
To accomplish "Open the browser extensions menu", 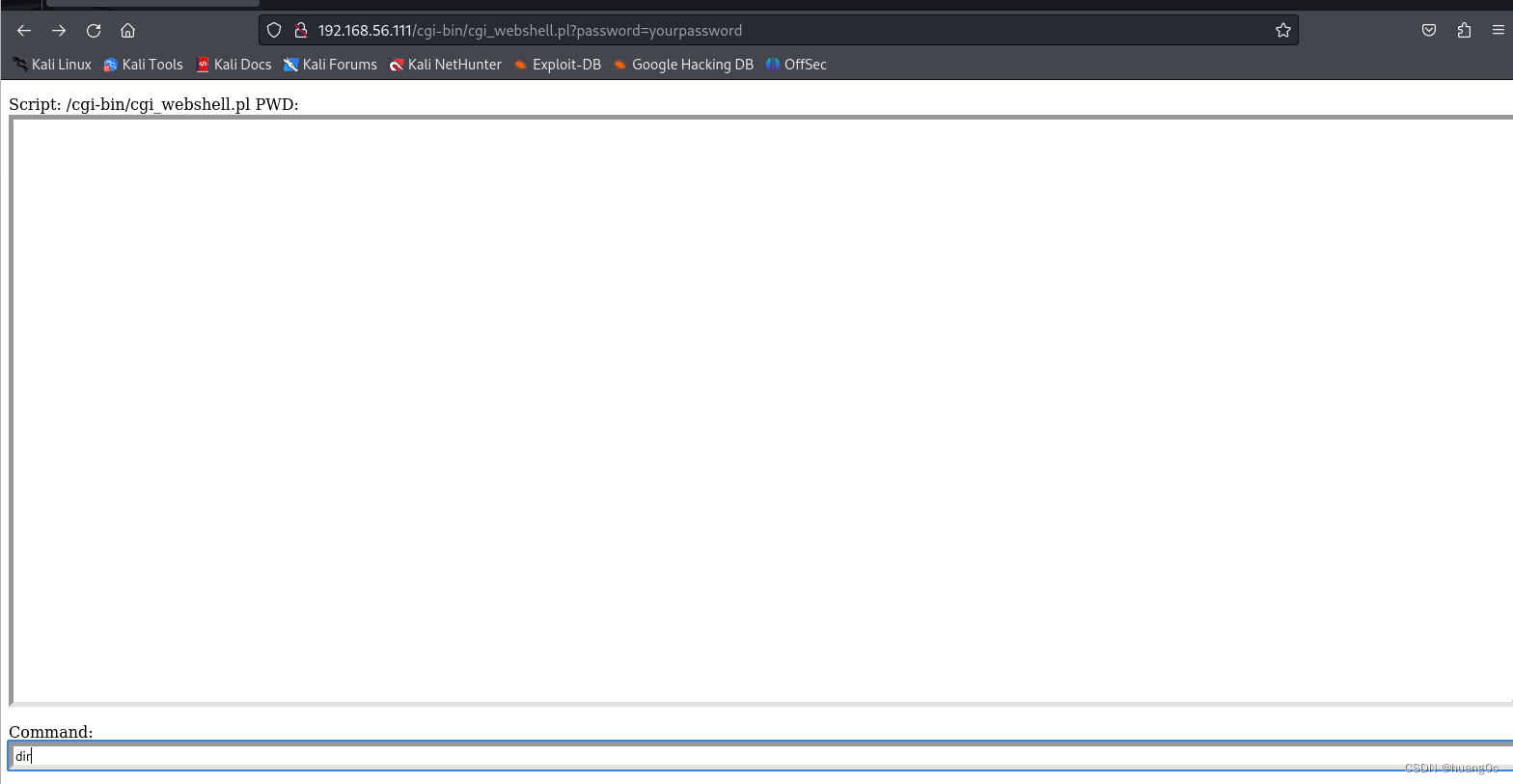I will pyautogui.click(x=1464, y=31).
